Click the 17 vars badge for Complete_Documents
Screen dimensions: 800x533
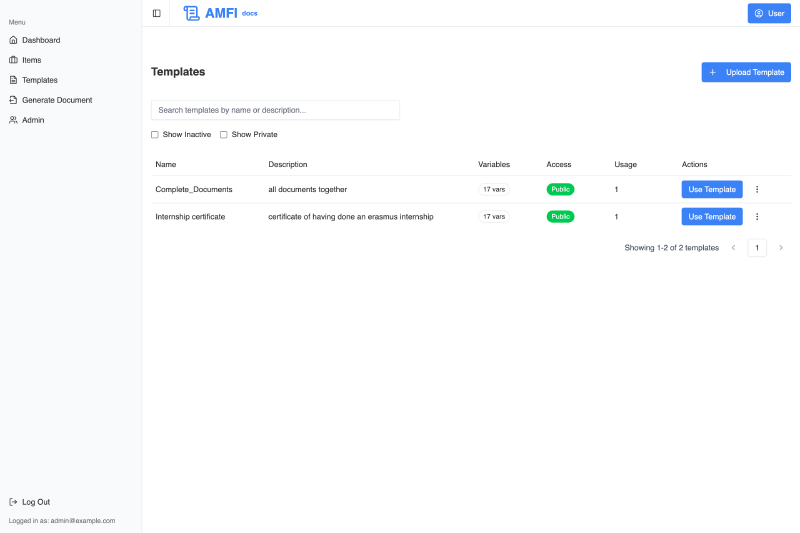pos(494,189)
